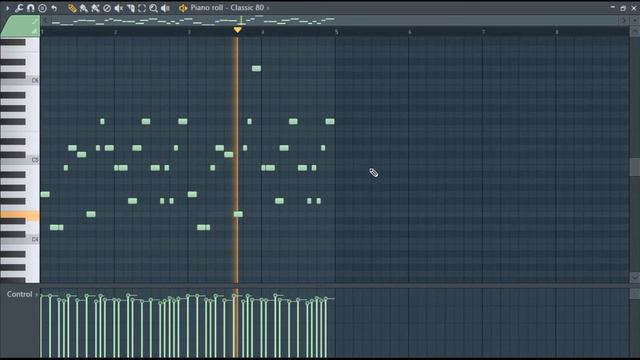Click the C6 piano key
This screenshot has height=360, width=640.
[x=20, y=80]
